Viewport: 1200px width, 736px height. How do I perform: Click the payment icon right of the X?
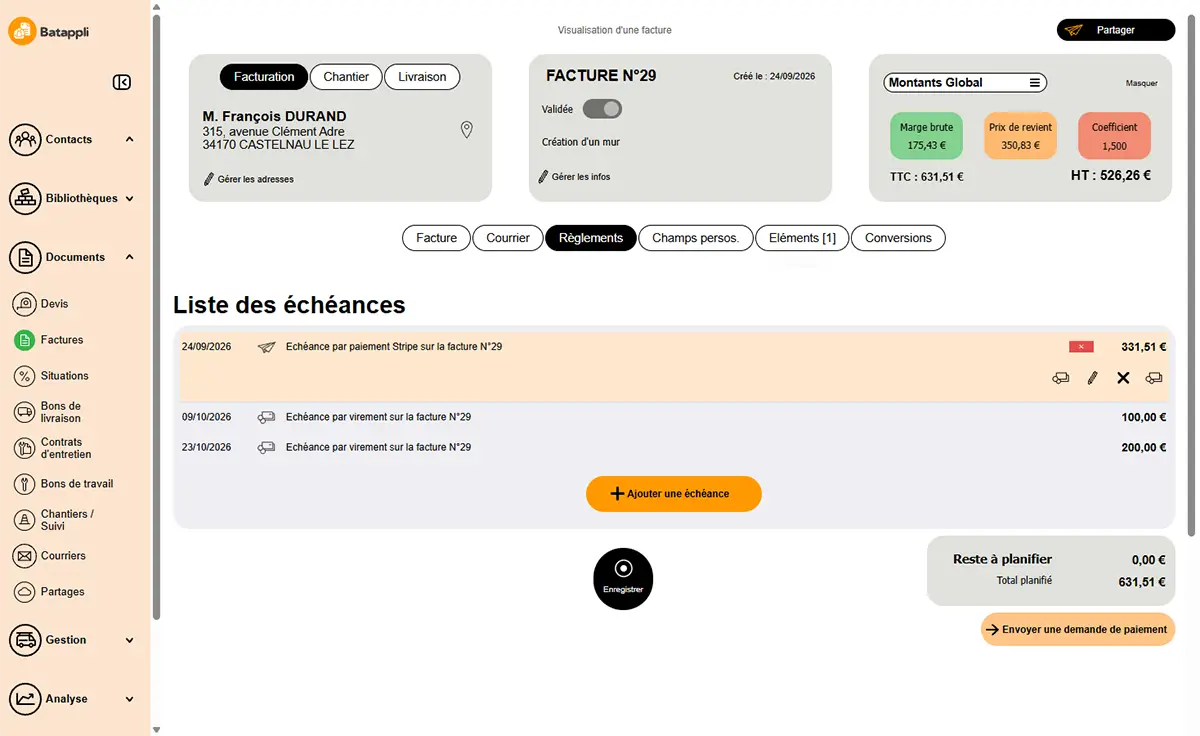(1154, 378)
